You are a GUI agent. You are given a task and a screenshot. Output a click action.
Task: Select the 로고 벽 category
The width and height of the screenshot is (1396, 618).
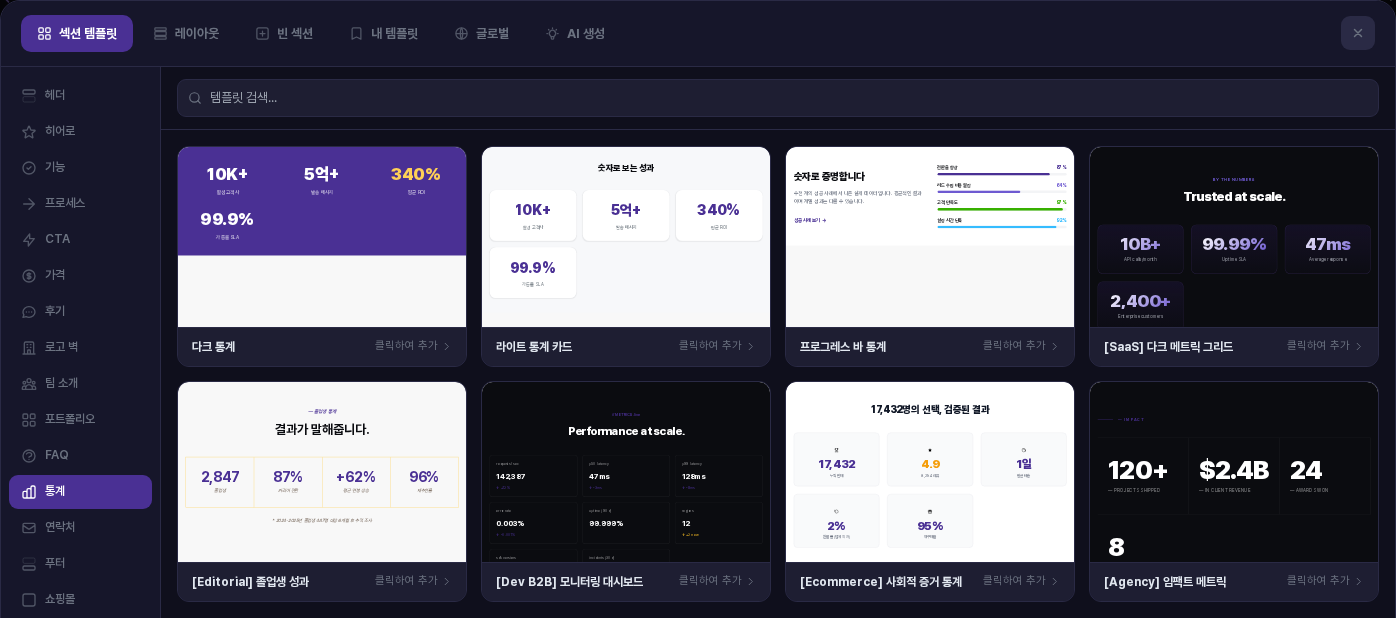pos(80,347)
